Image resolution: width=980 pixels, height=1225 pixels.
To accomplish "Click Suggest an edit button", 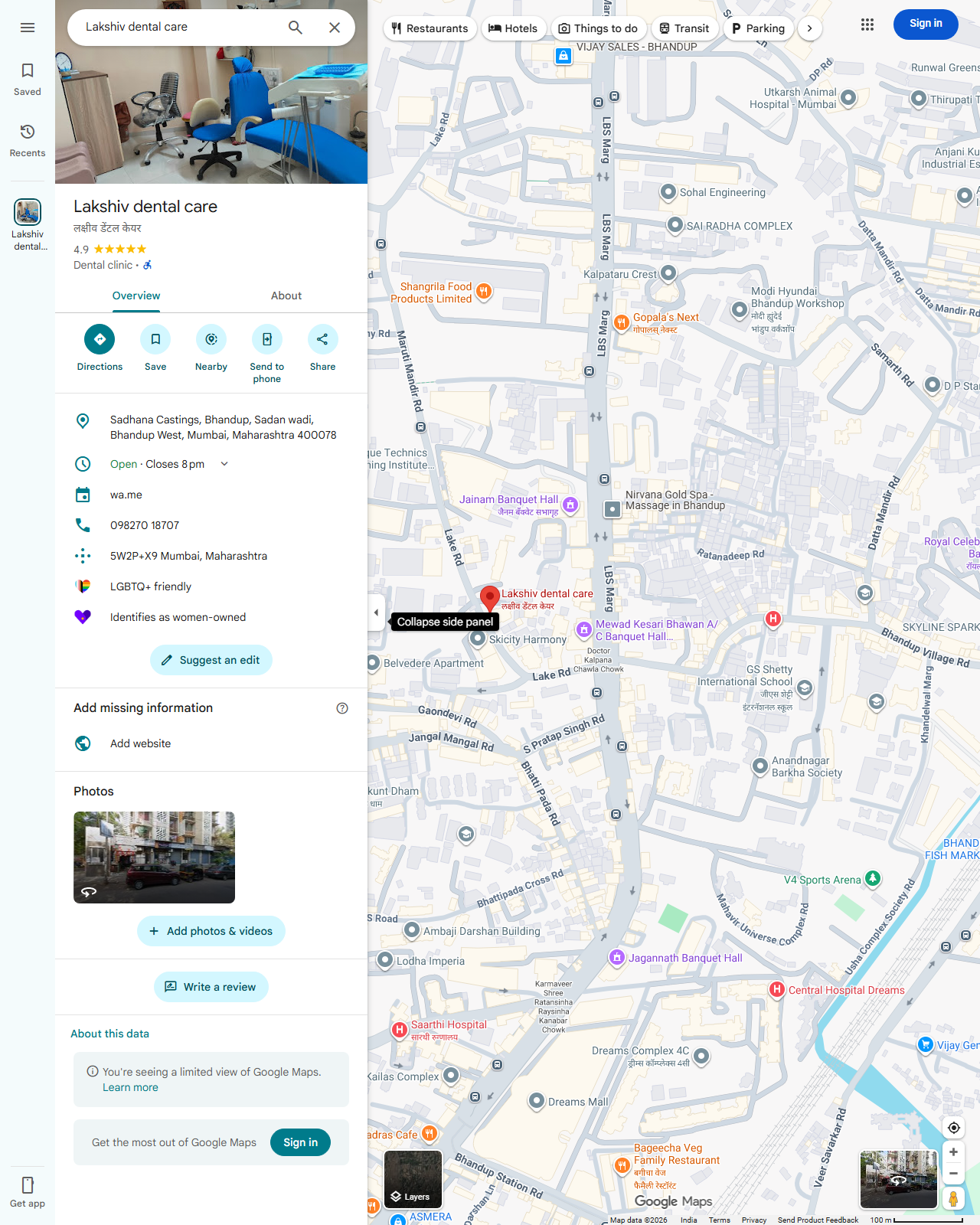I will coord(211,660).
